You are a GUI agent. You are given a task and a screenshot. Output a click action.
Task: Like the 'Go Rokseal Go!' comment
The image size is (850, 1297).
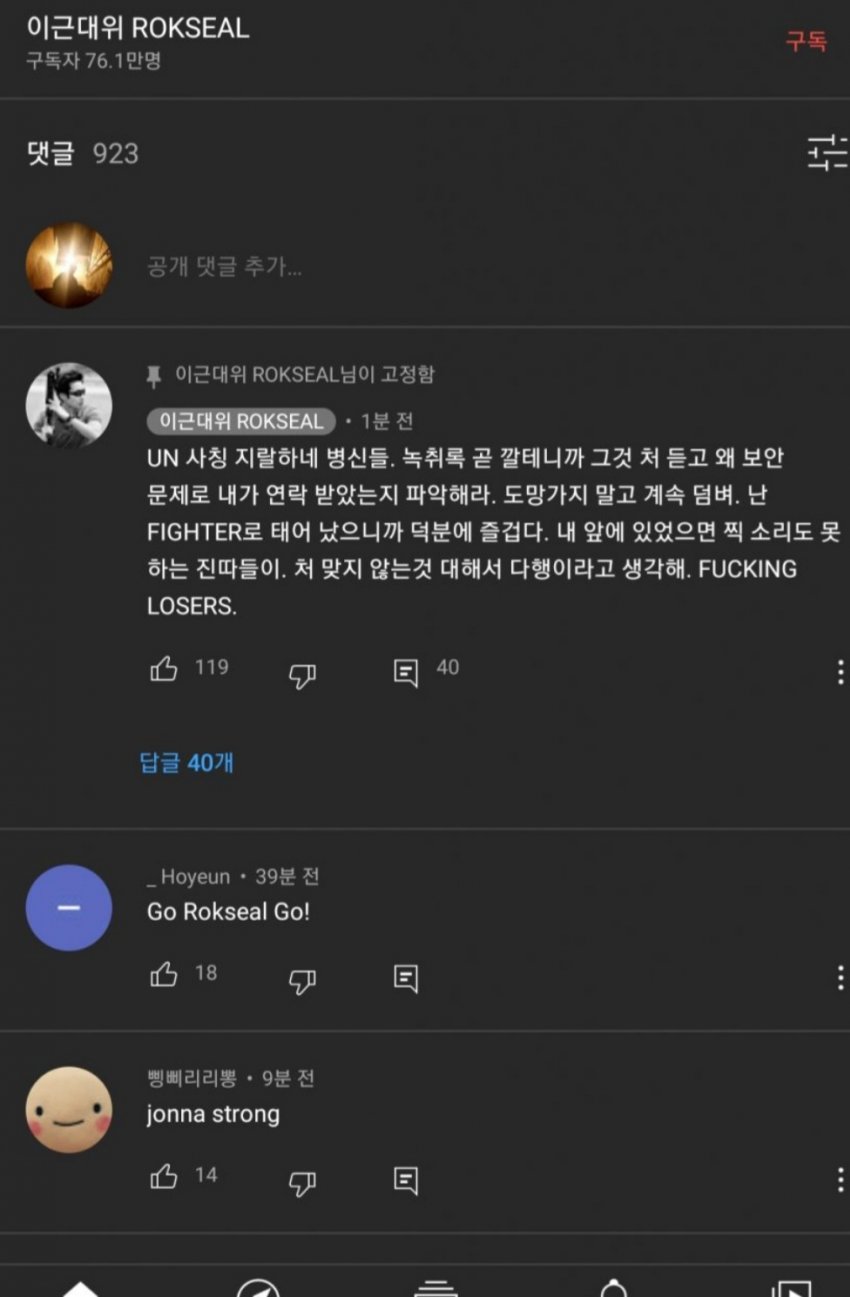pos(164,974)
